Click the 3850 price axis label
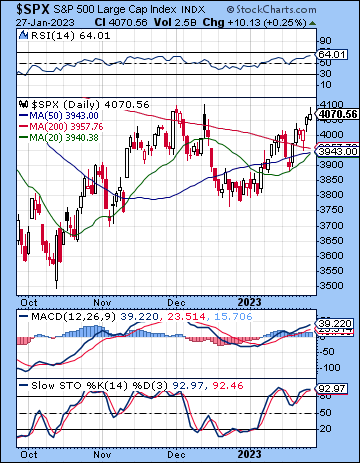 coord(331,180)
